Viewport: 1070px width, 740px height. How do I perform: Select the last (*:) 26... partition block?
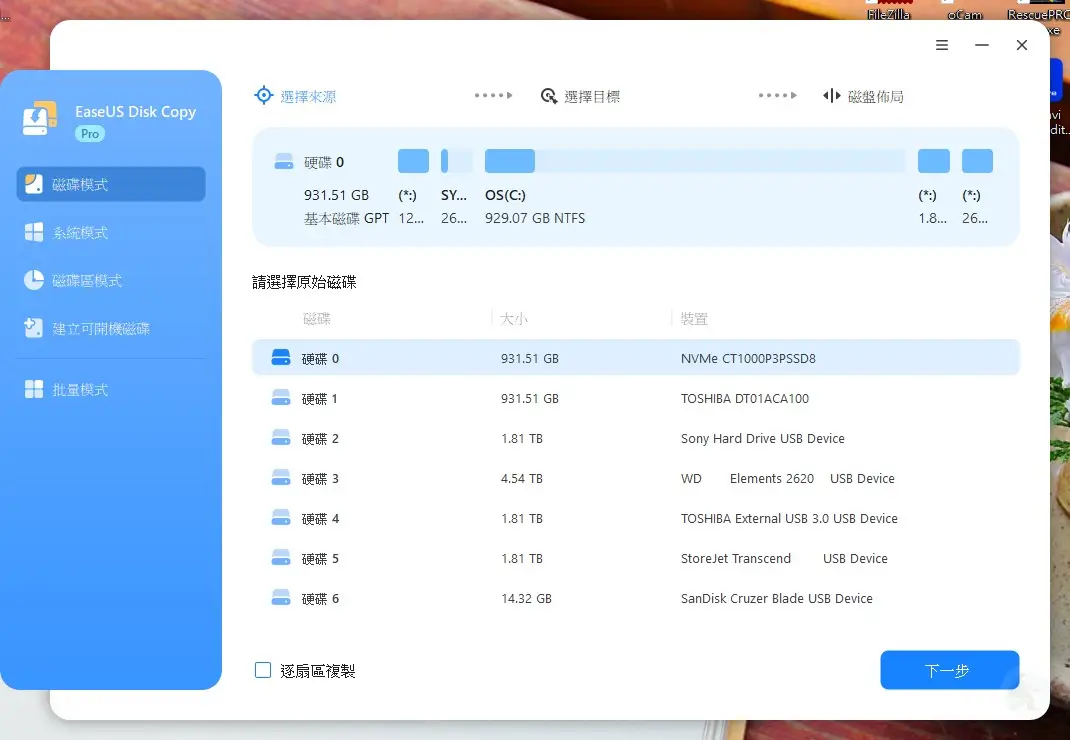[977, 161]
